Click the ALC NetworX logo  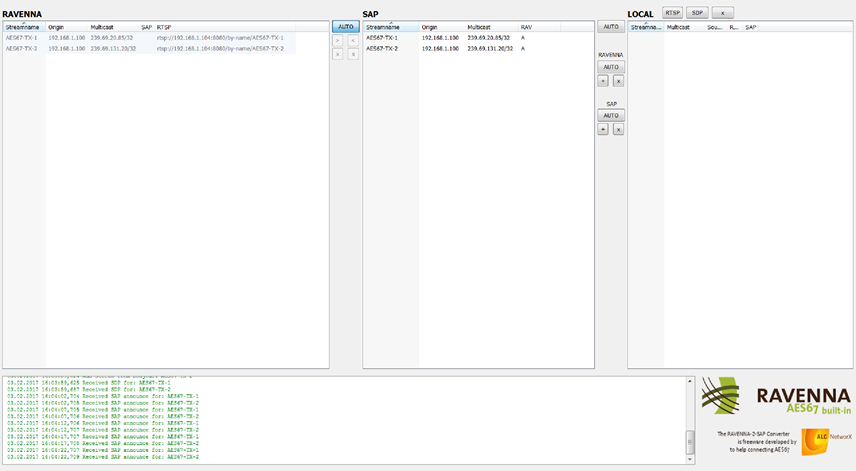826,441
